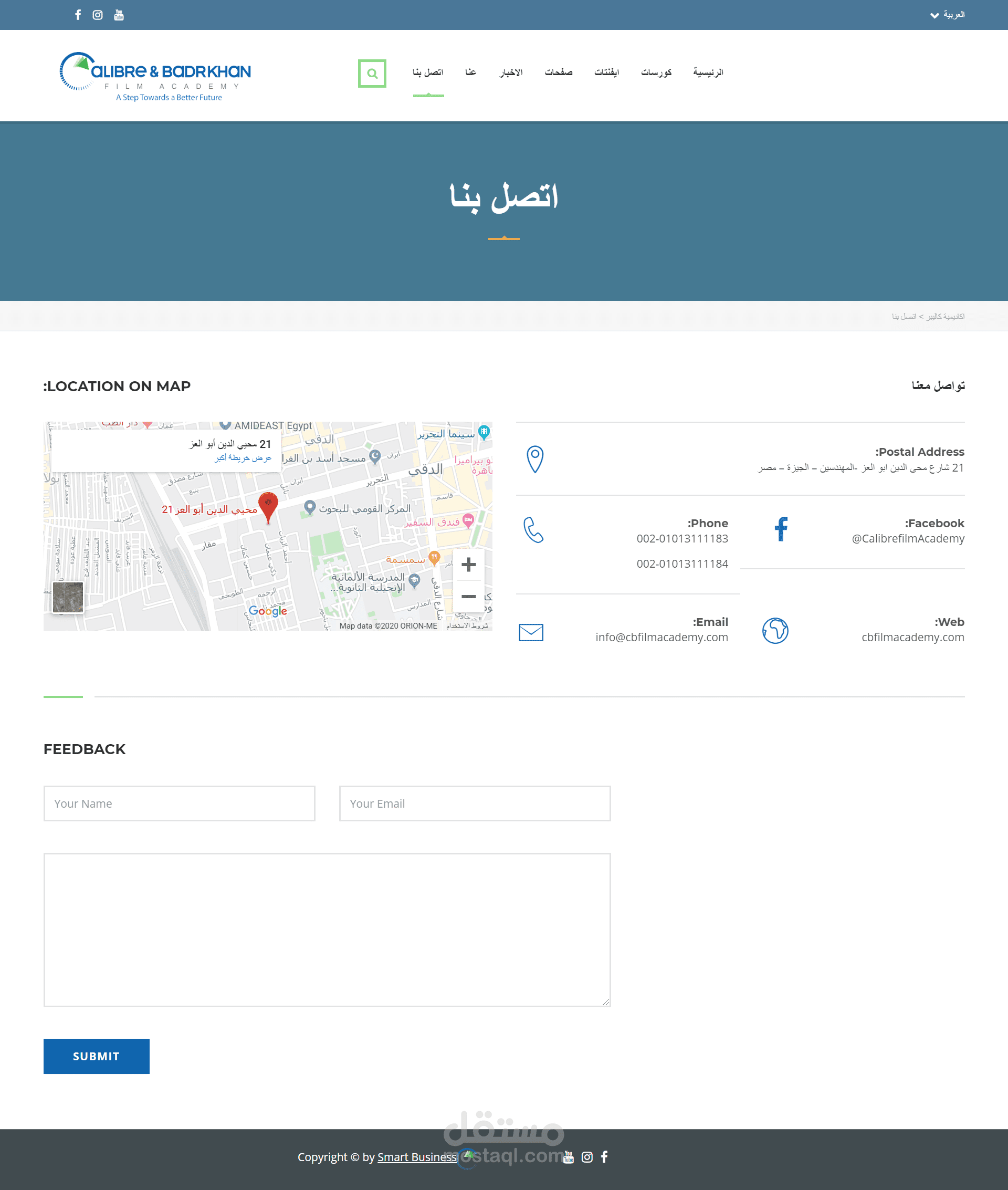Switch map to satellite view thumbnail
The width and height of the screenshot is (1008, 1190).
coord(68,597)
